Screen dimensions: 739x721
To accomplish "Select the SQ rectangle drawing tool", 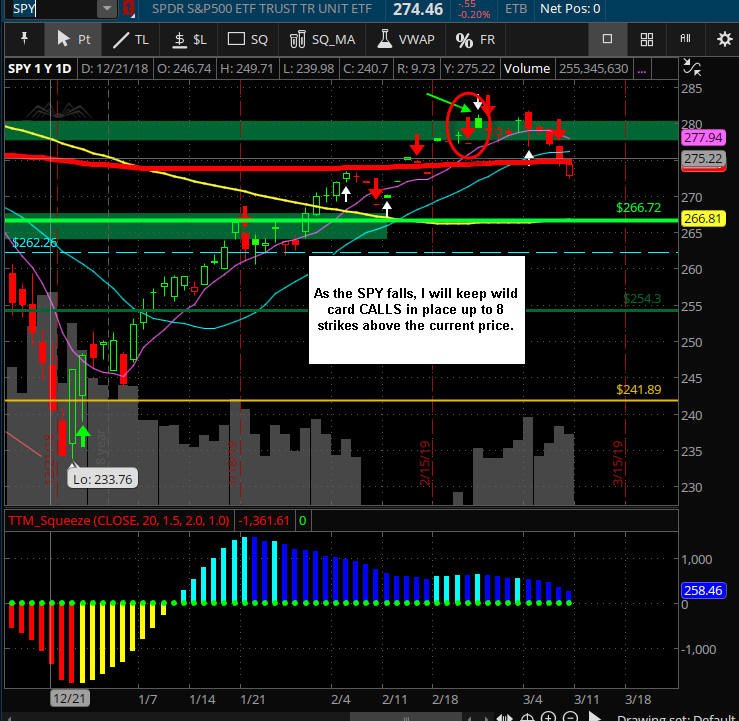I will pos(247,39).
